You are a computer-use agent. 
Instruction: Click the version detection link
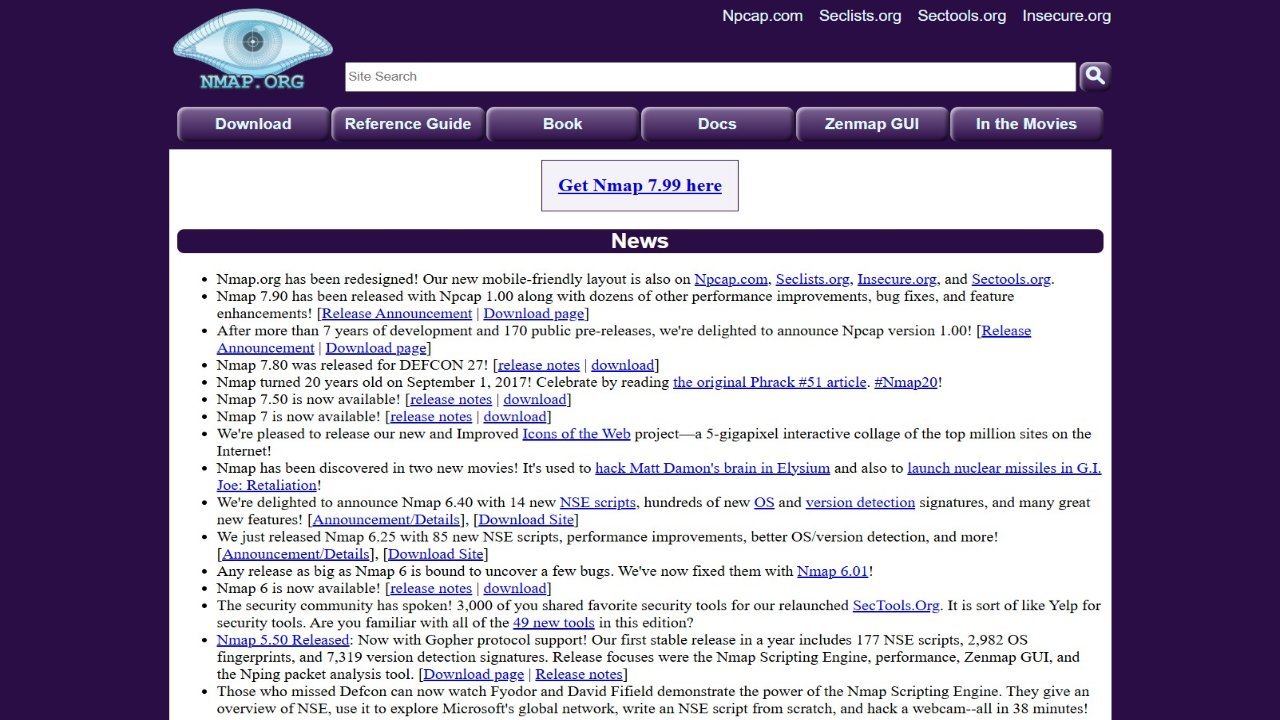tap(860, 502)
